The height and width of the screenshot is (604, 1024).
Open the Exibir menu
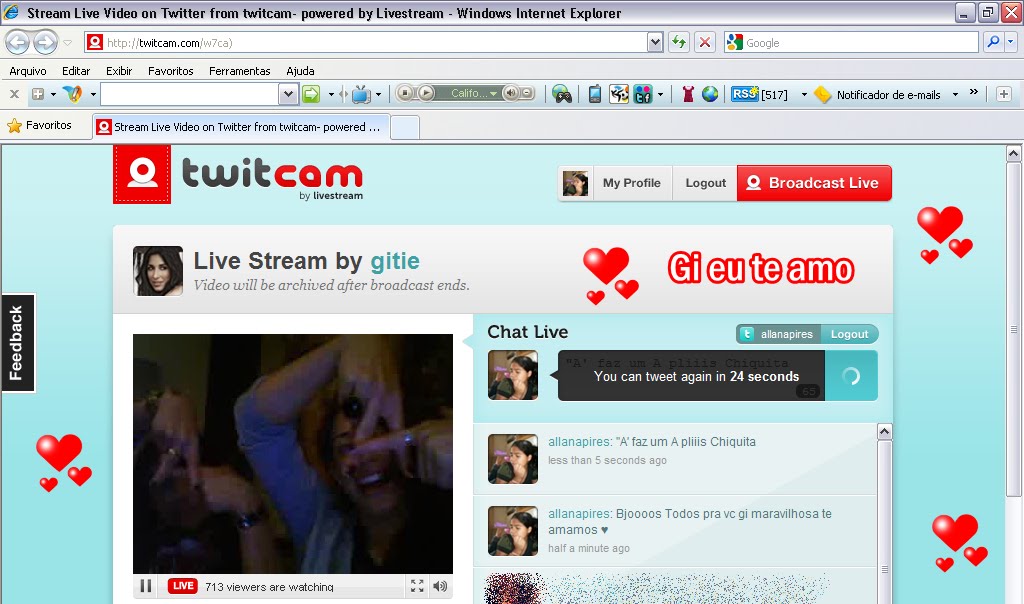click(x=119, y=71)
